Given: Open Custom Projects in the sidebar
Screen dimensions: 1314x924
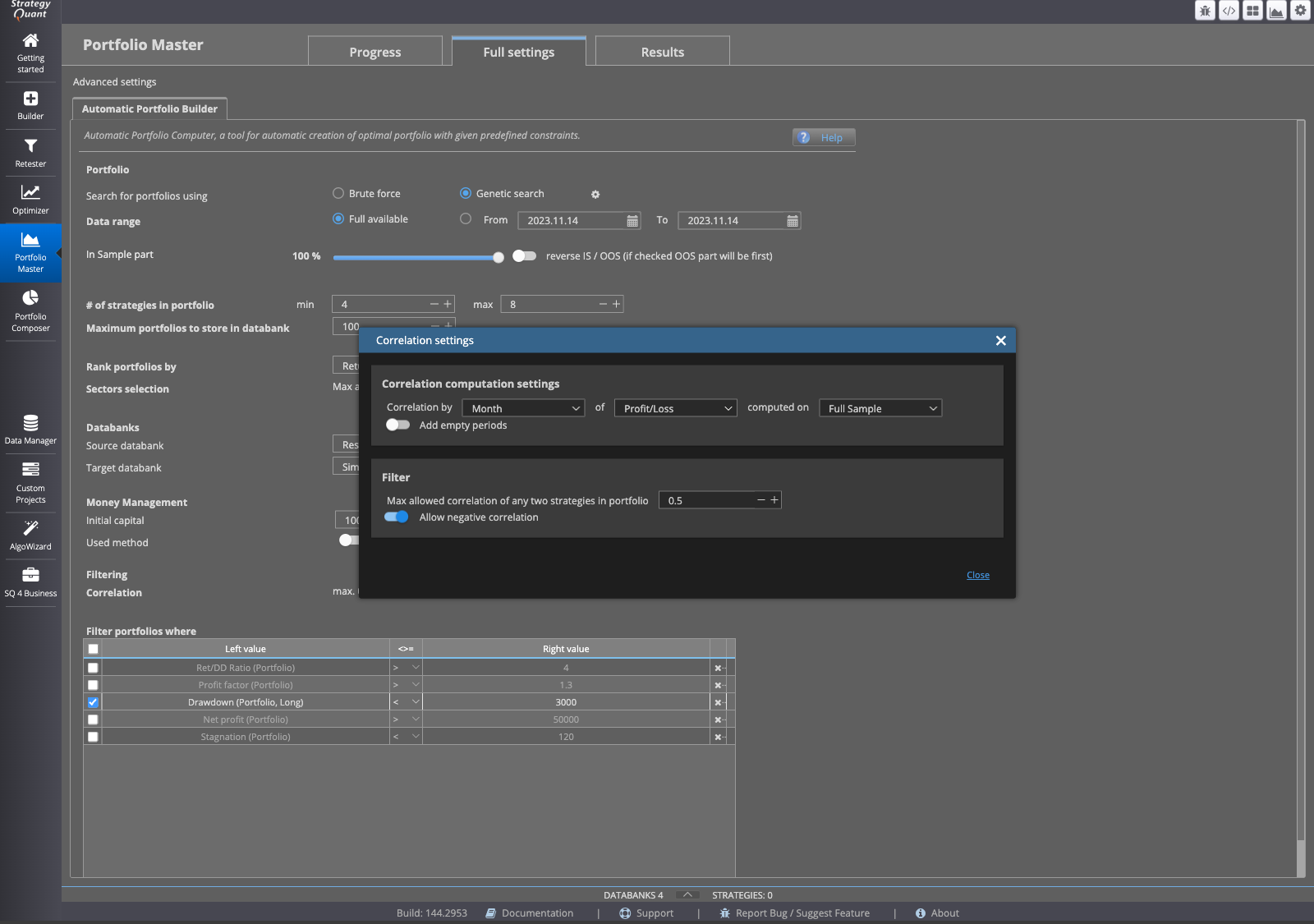Looking at the screenshot, I should (30, 482).
